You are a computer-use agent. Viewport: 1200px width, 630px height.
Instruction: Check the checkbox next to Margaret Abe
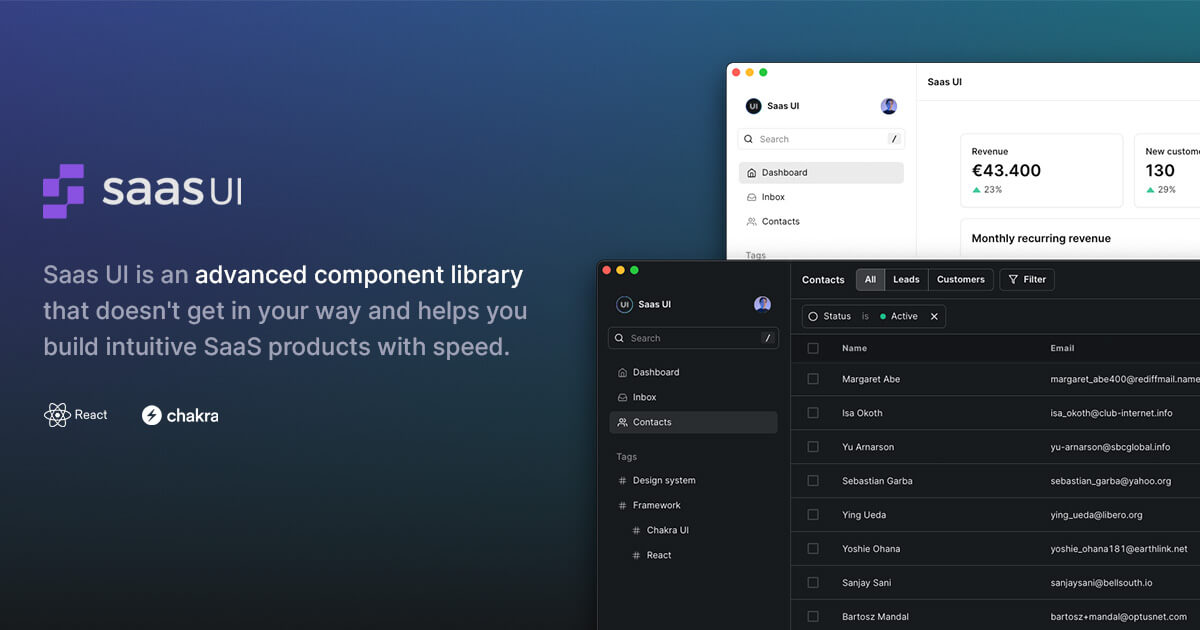click(812, 379)
